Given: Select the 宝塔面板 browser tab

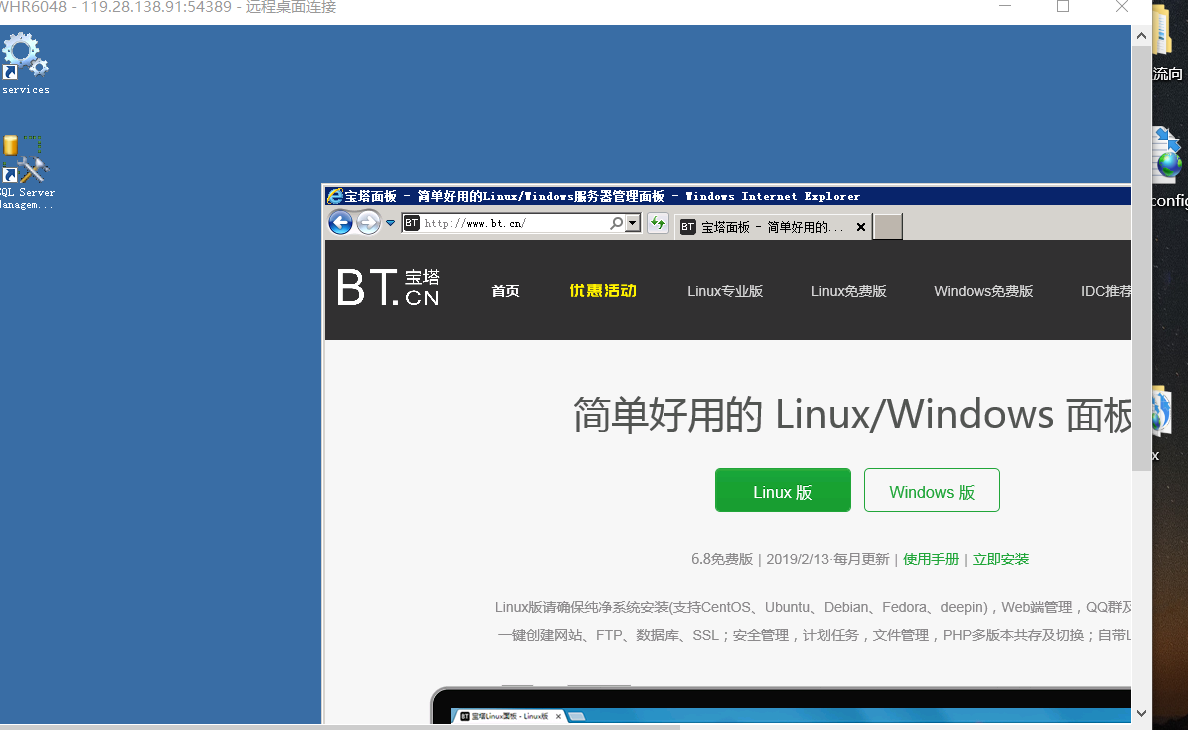Looking at the screenshot, I should click(773, 226).
